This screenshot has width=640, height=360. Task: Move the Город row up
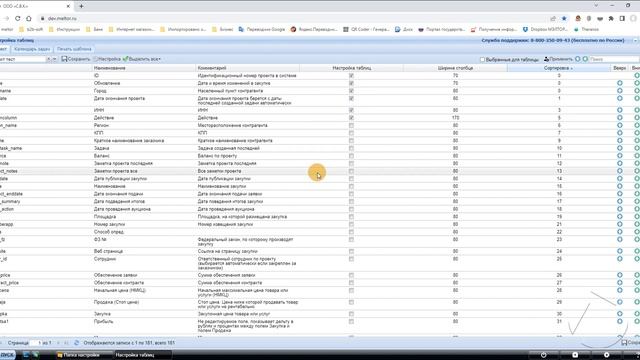620,91
